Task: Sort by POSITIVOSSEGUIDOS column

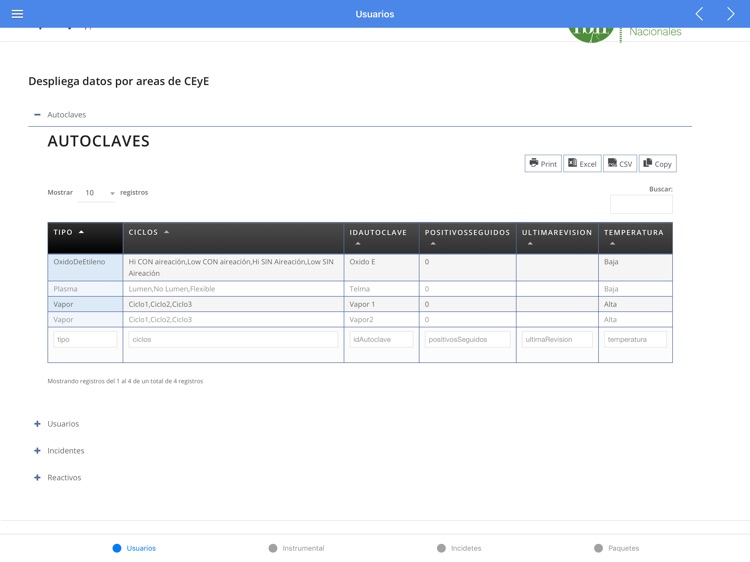Action: coord(468,238)
